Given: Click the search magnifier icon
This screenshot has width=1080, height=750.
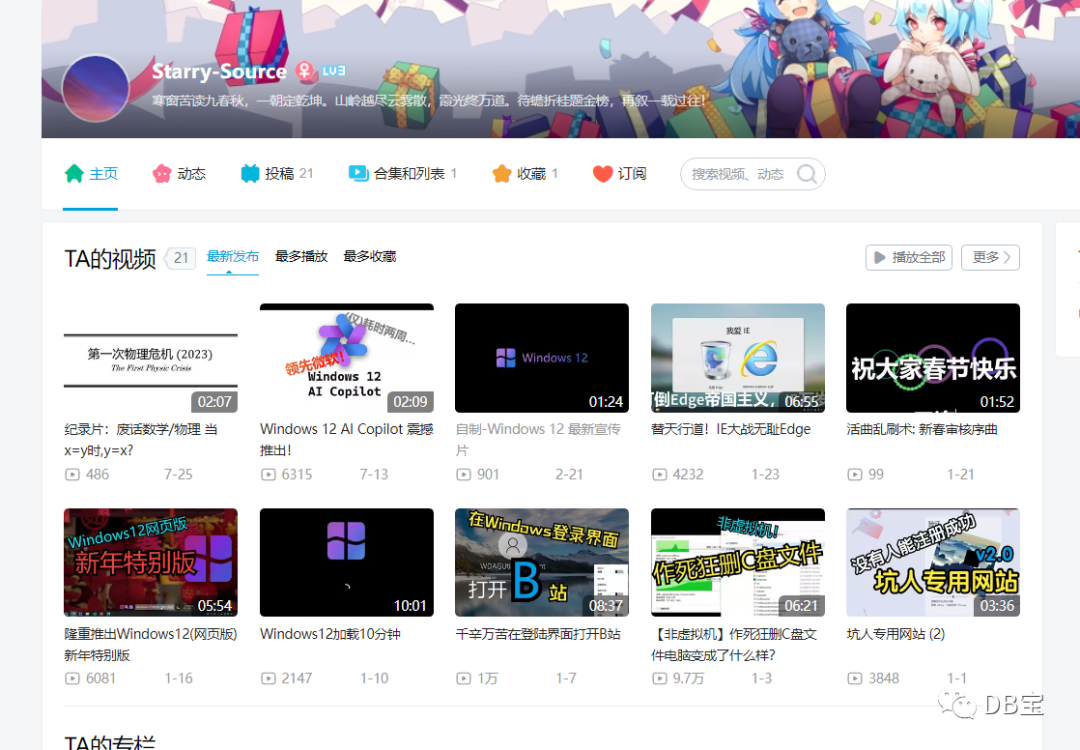Looking at the screenshot, I should 807,174.
